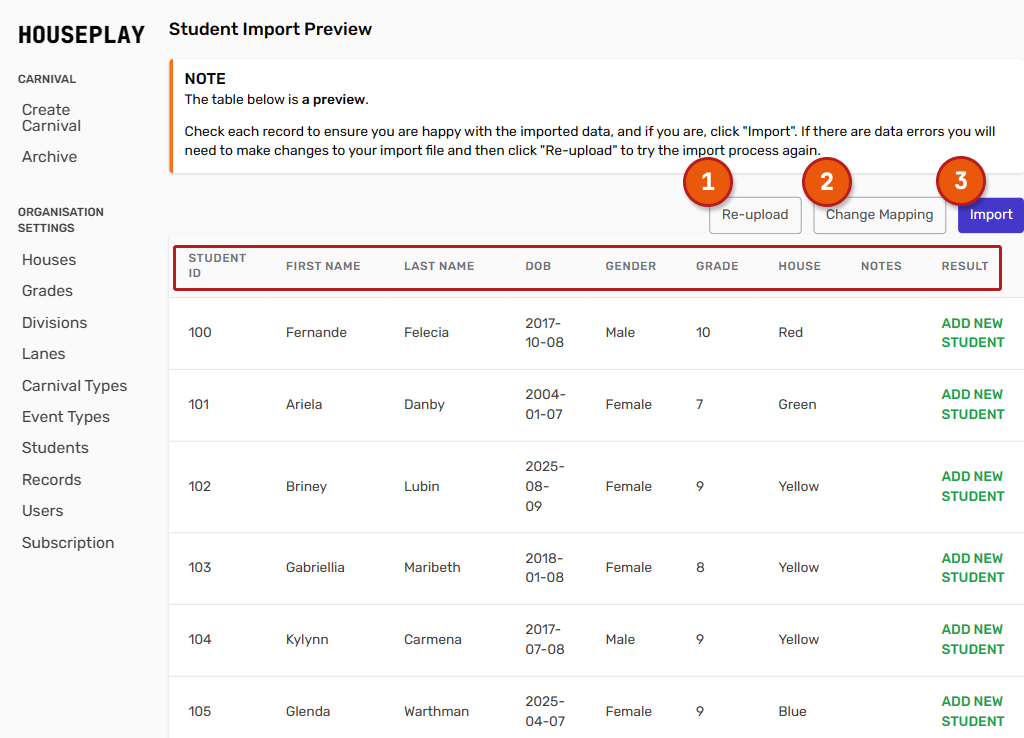Open the Students sidebar link
Viewport: 1024px width, 738px height.
tap(55, 448)
